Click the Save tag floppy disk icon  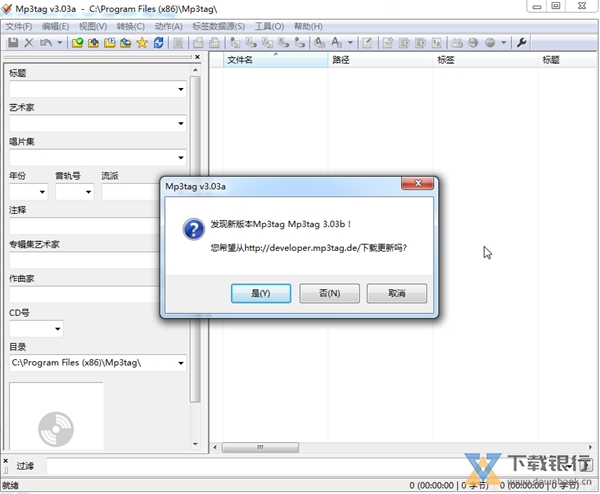click(13, 42)
